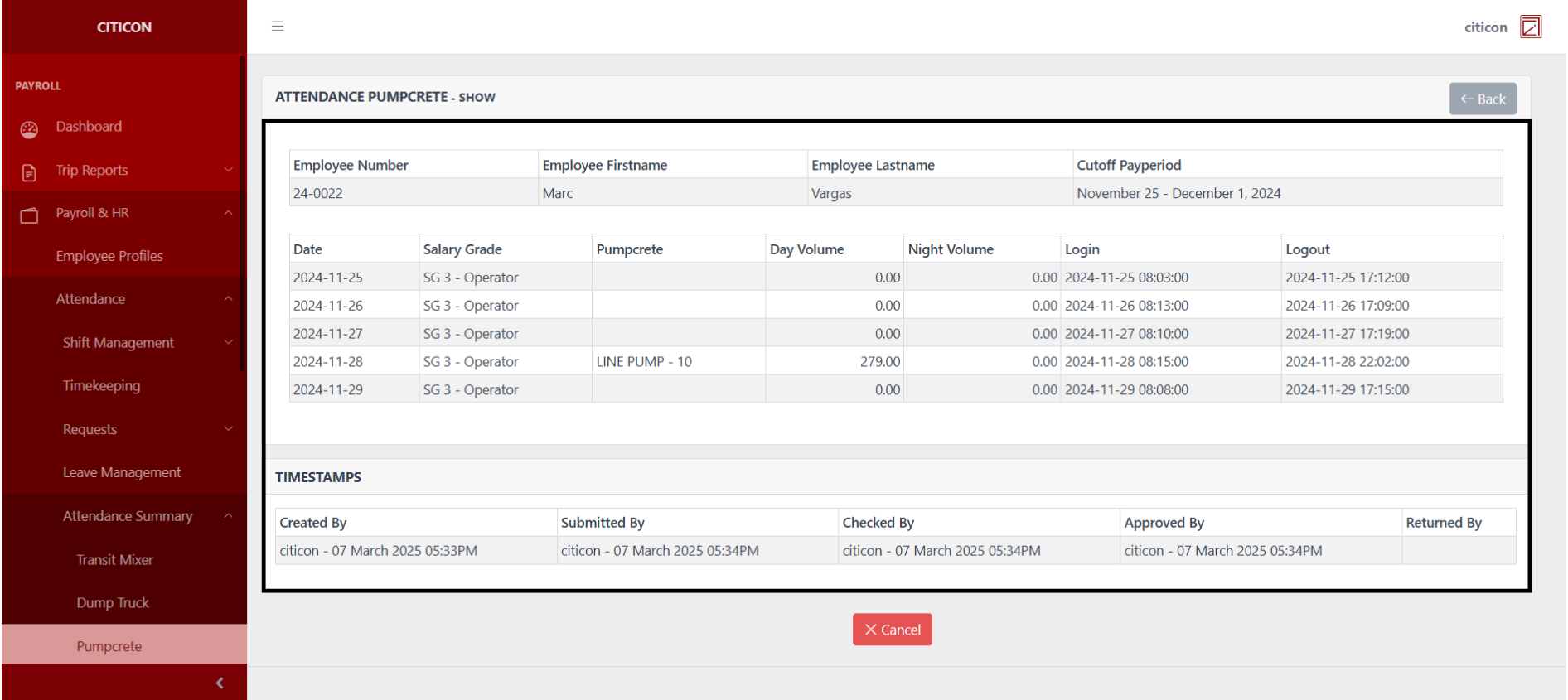1568x700 pixels.
Task: Click the citicon user avatar icon
Action: tap(1530, 27)
